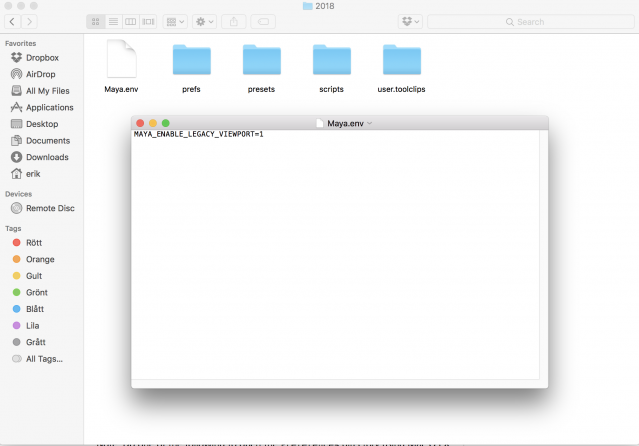
Task: Go forward with Finder's forward arrow
Action: coord(29,22)
